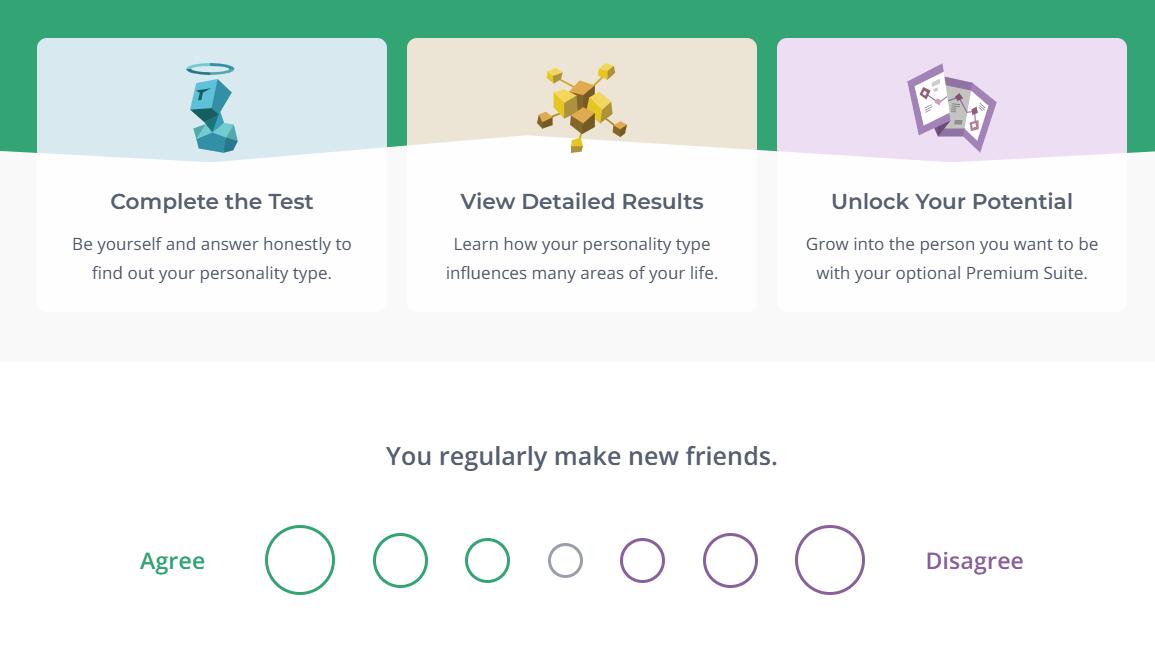Click the "Grow into the person" description
Image resolution: width=1155 pixels, height=660 pixels.
(952, 258)
